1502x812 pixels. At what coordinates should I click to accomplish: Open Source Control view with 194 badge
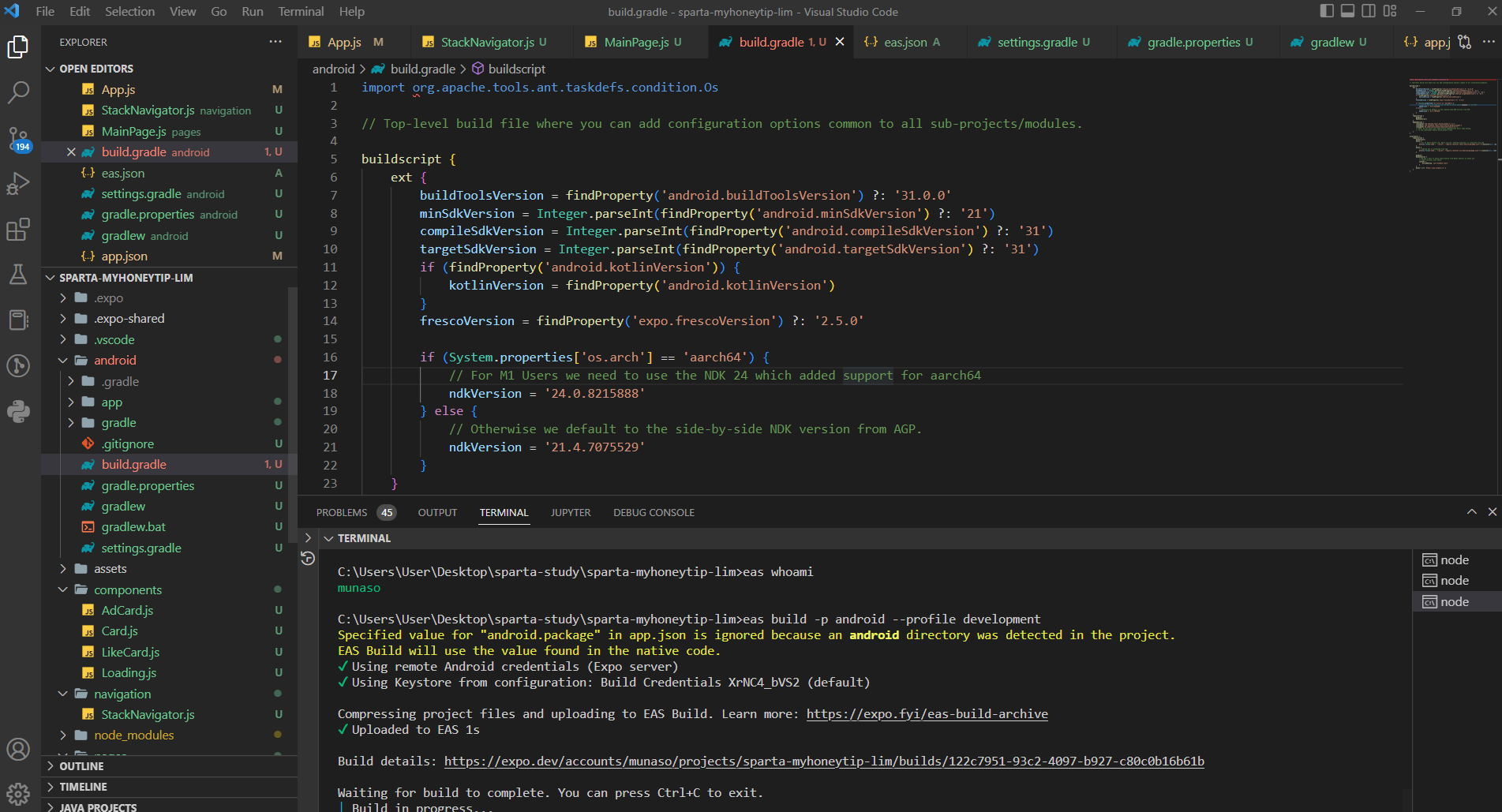pos(18,139)
